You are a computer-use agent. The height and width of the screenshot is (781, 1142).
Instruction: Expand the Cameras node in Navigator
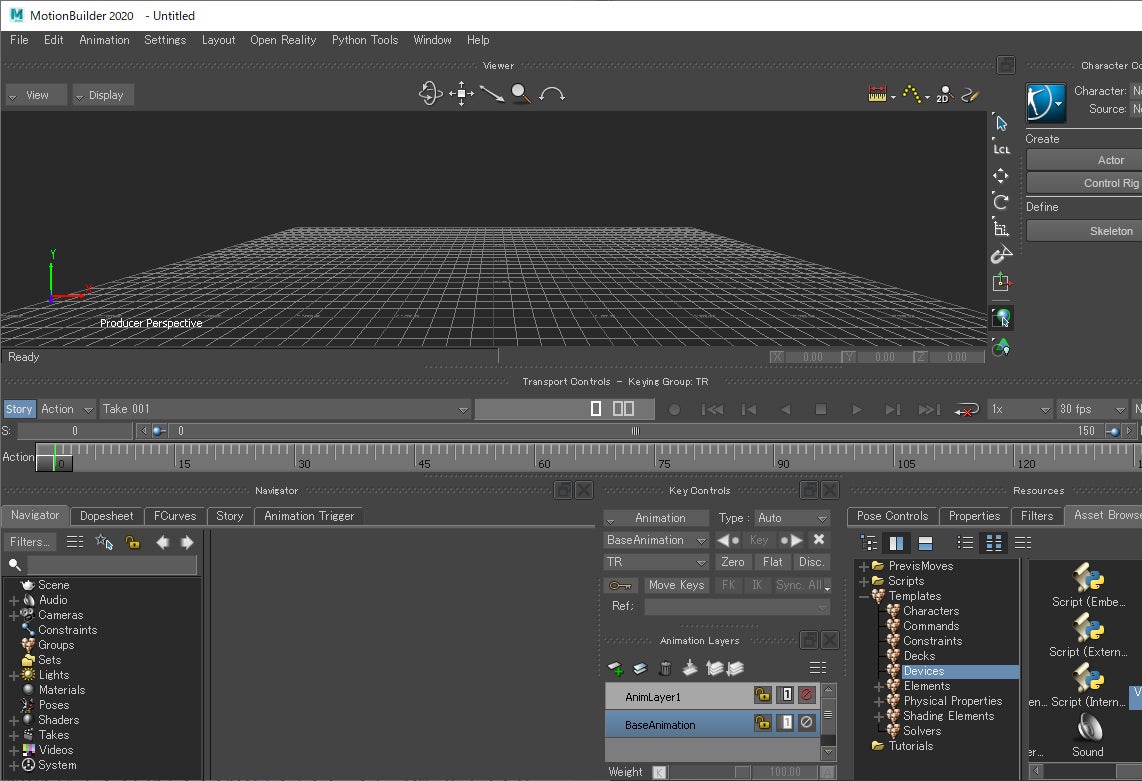tap(14, 616)
